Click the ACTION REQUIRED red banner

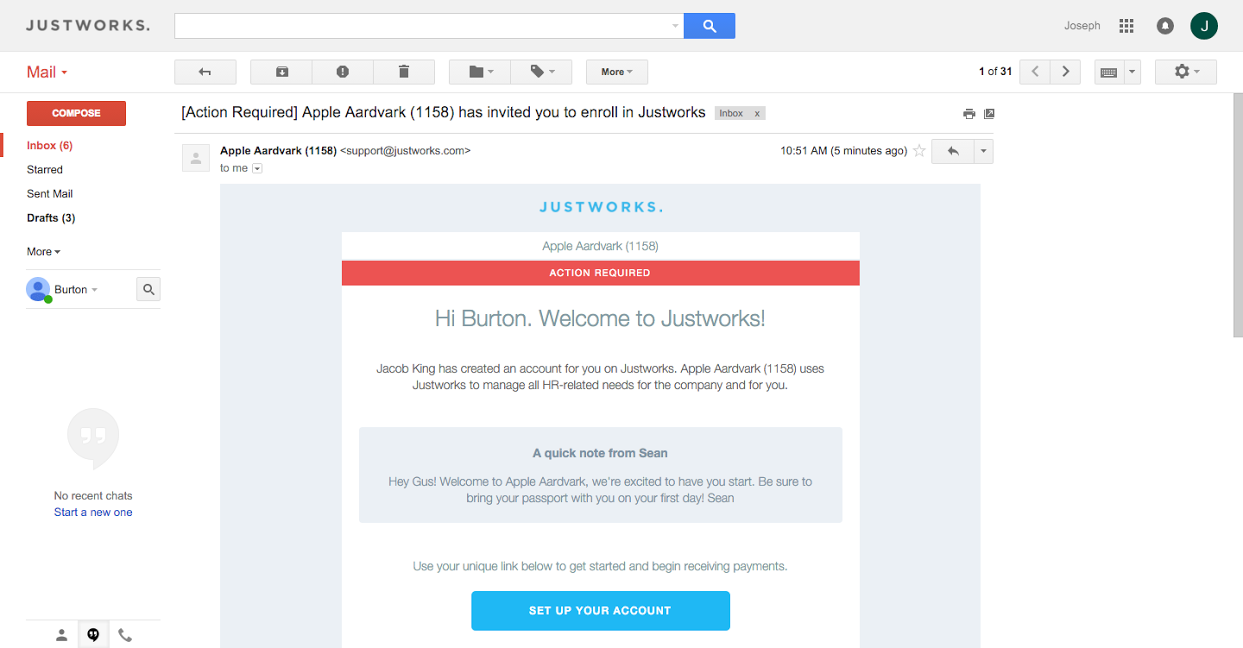click(x=600, y=273)
